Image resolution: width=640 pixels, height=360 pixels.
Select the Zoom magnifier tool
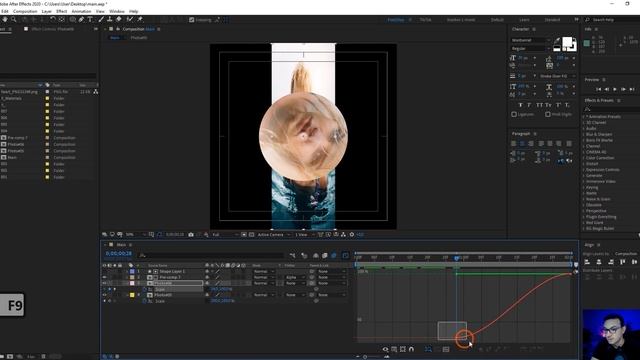14,19
